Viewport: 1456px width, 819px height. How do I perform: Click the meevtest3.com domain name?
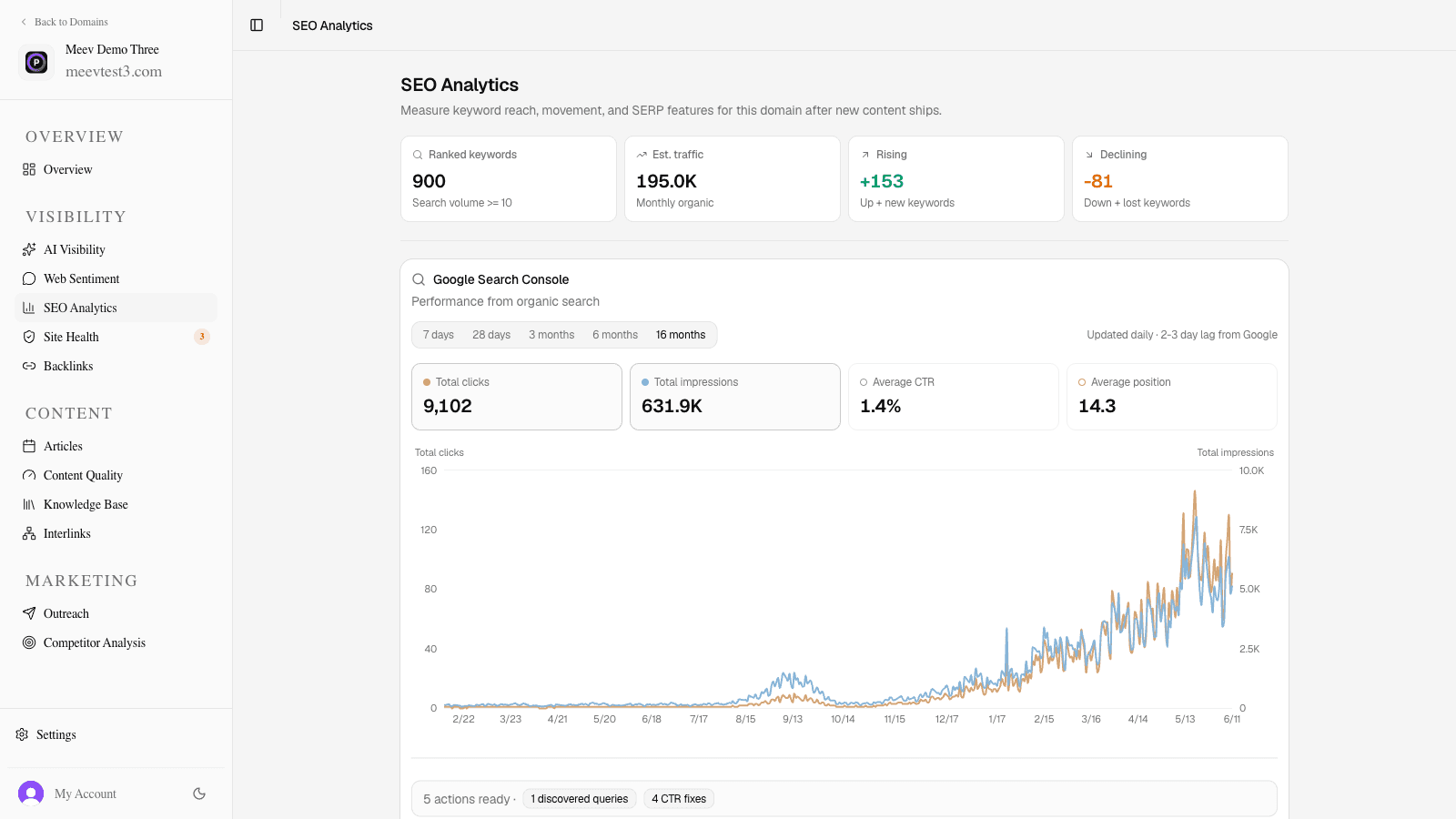tap(114, 71)
